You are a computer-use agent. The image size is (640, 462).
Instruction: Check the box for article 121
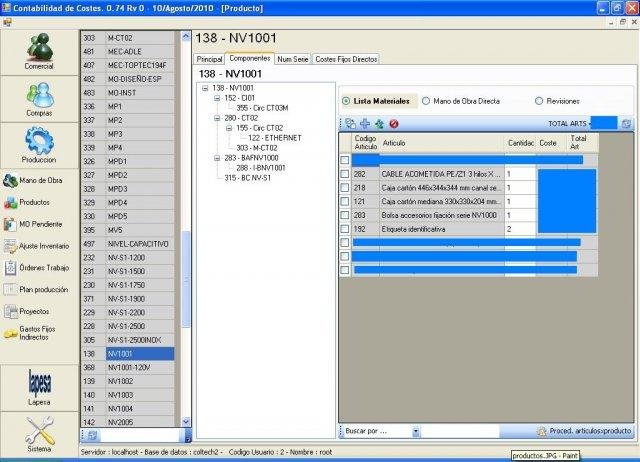coord(345,201)
